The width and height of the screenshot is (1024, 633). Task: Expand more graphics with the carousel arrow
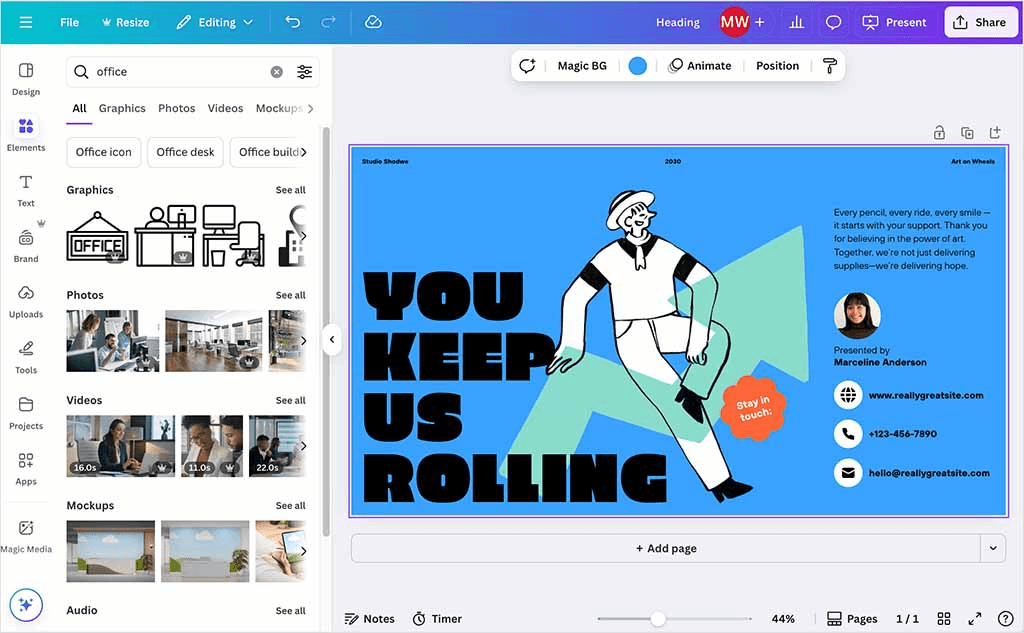(x=305, y=235)
